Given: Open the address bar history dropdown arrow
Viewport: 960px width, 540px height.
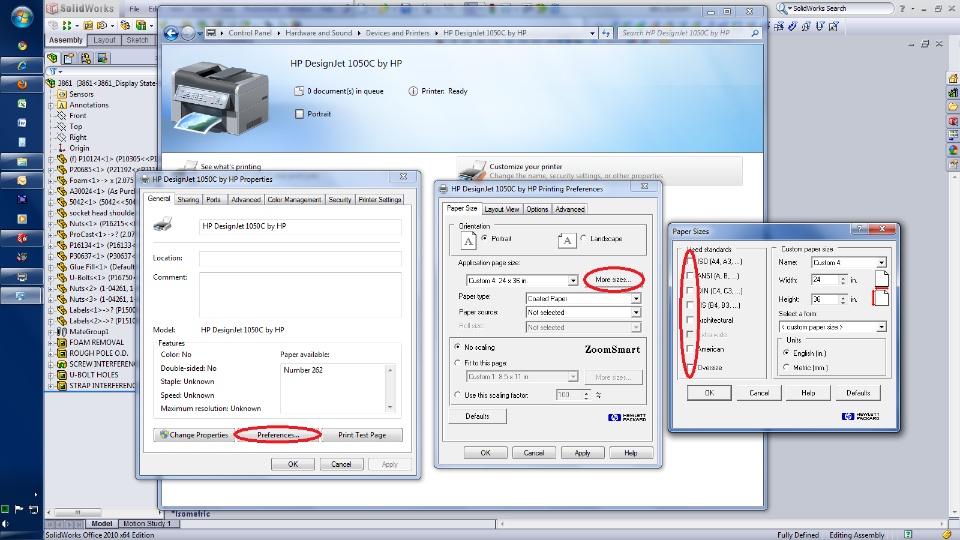Looking at the screenshot, I should click(592, 33).
